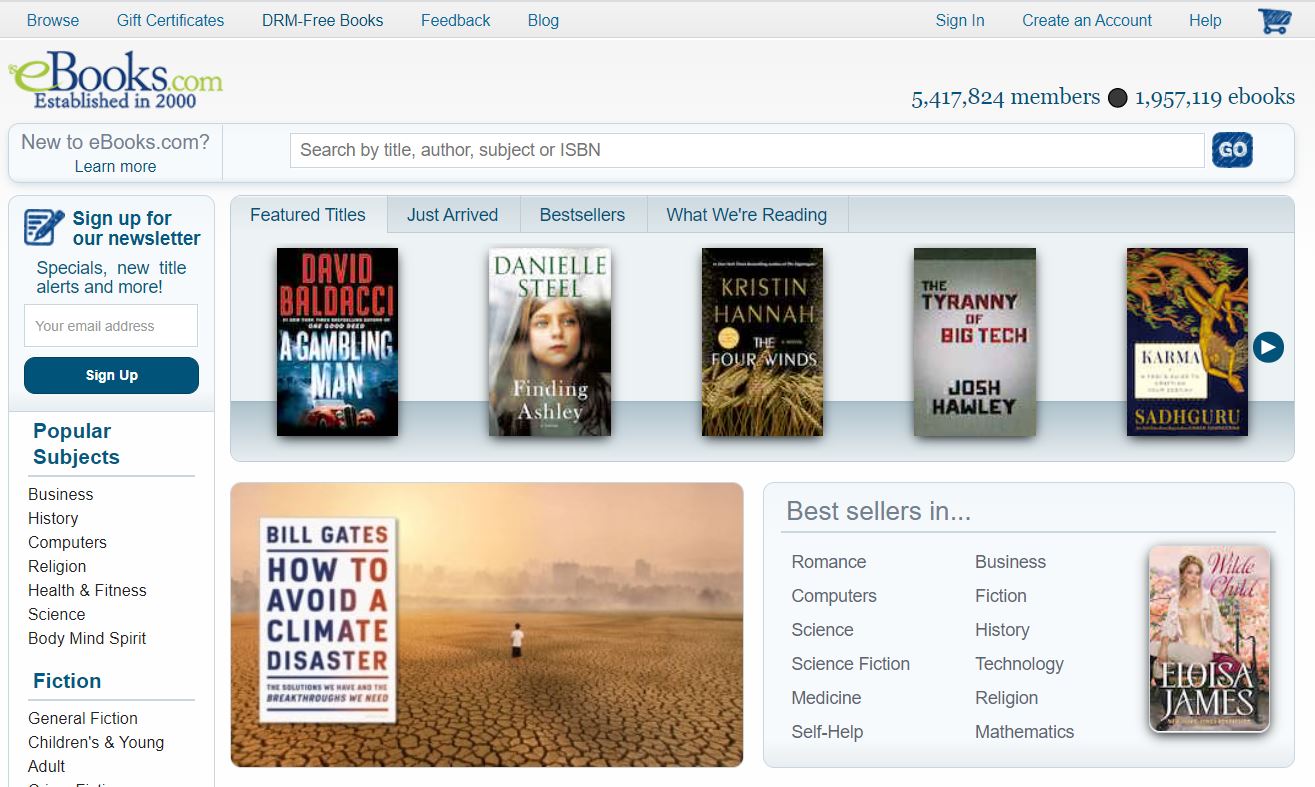Image resolution: width=1315 pixels, height=787 pixels.
Task: Click the eBooks.com logo
Action: pyautogui.click(x=113, y=78)
